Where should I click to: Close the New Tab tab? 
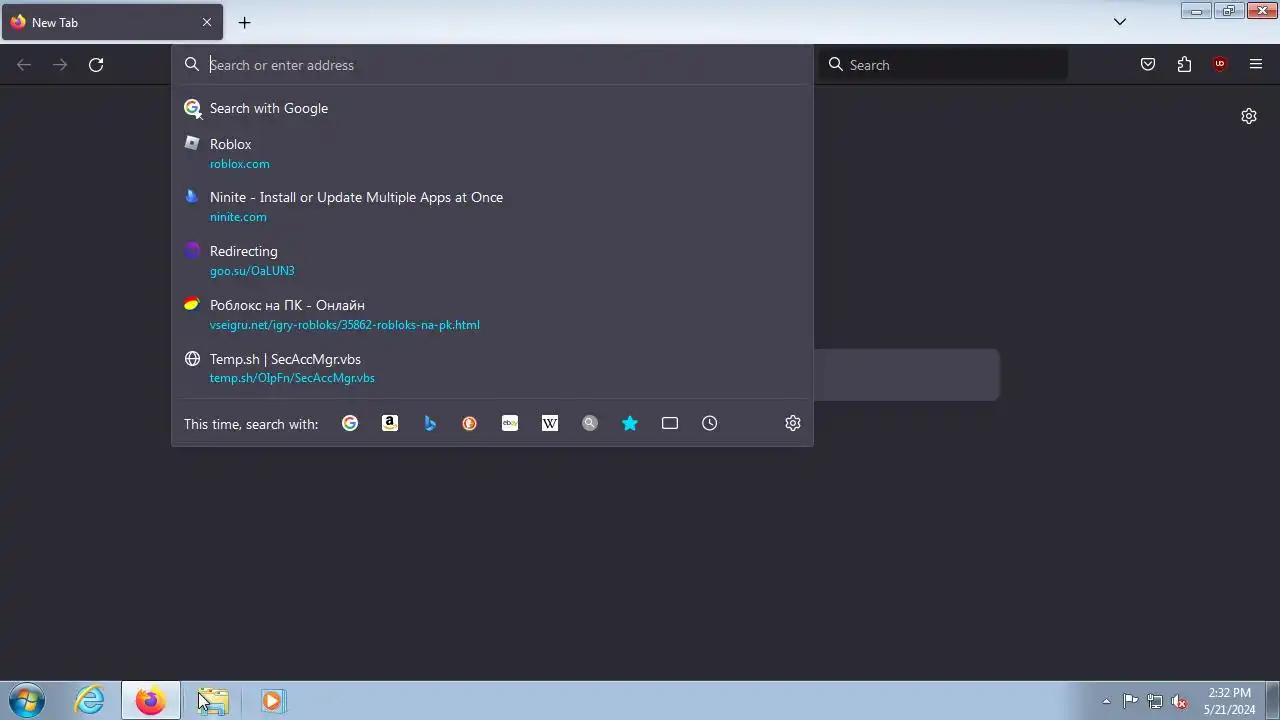(207, 22)
